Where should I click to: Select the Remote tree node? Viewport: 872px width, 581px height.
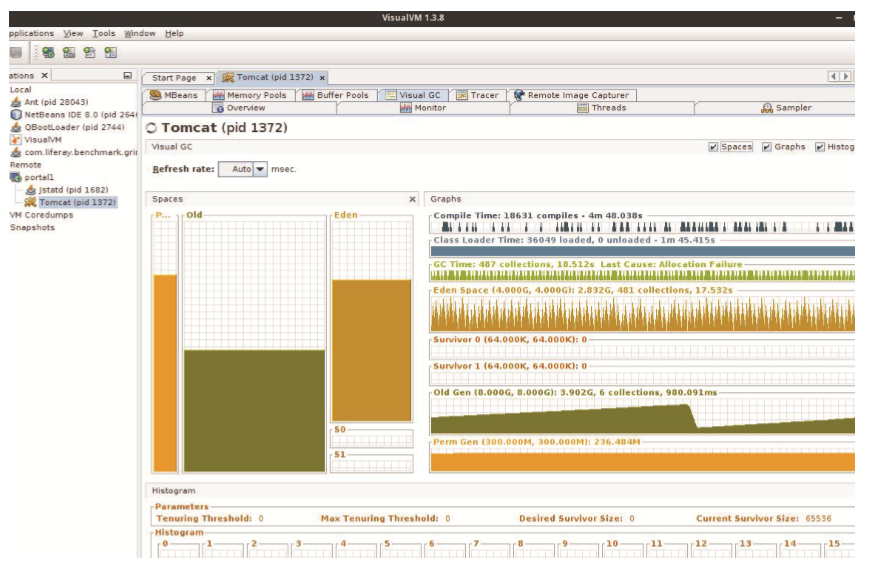(x=26, y=165)
